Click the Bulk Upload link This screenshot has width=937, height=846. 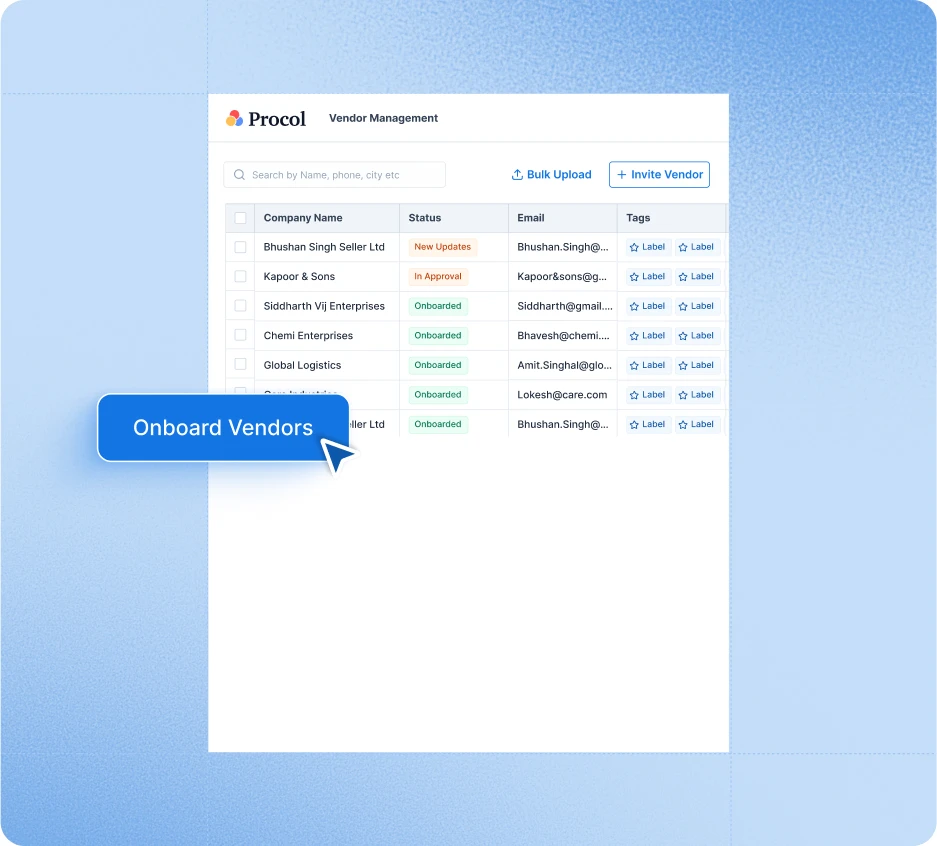[x=559, y=175]
